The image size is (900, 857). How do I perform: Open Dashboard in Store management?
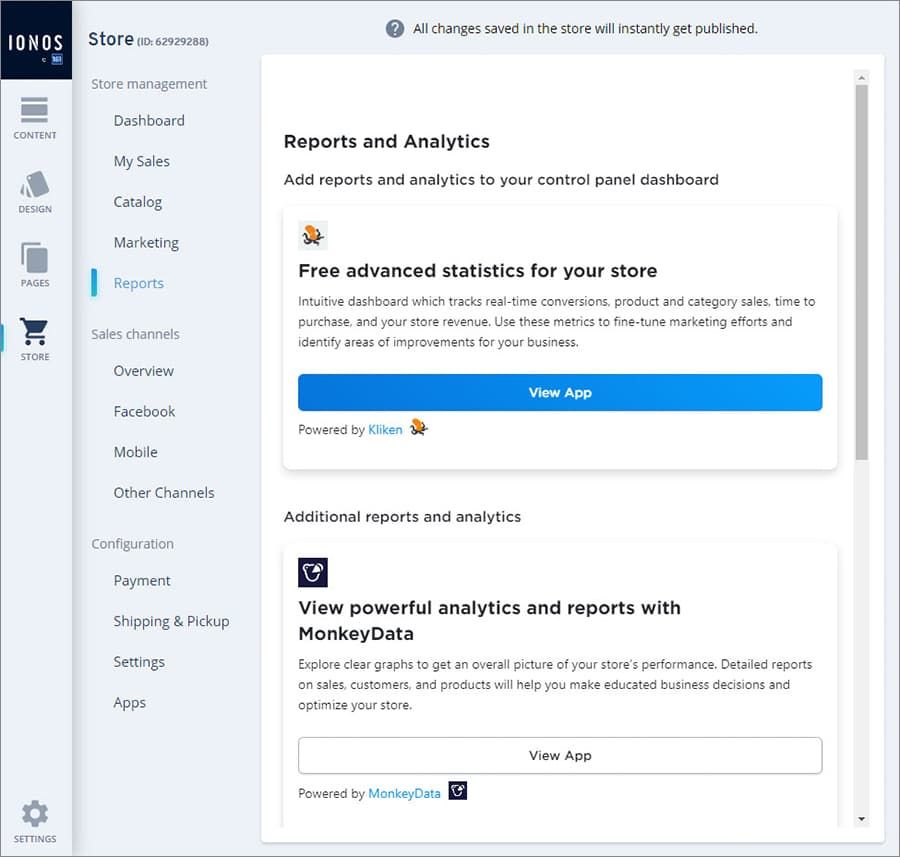click(x=149, y=121)
